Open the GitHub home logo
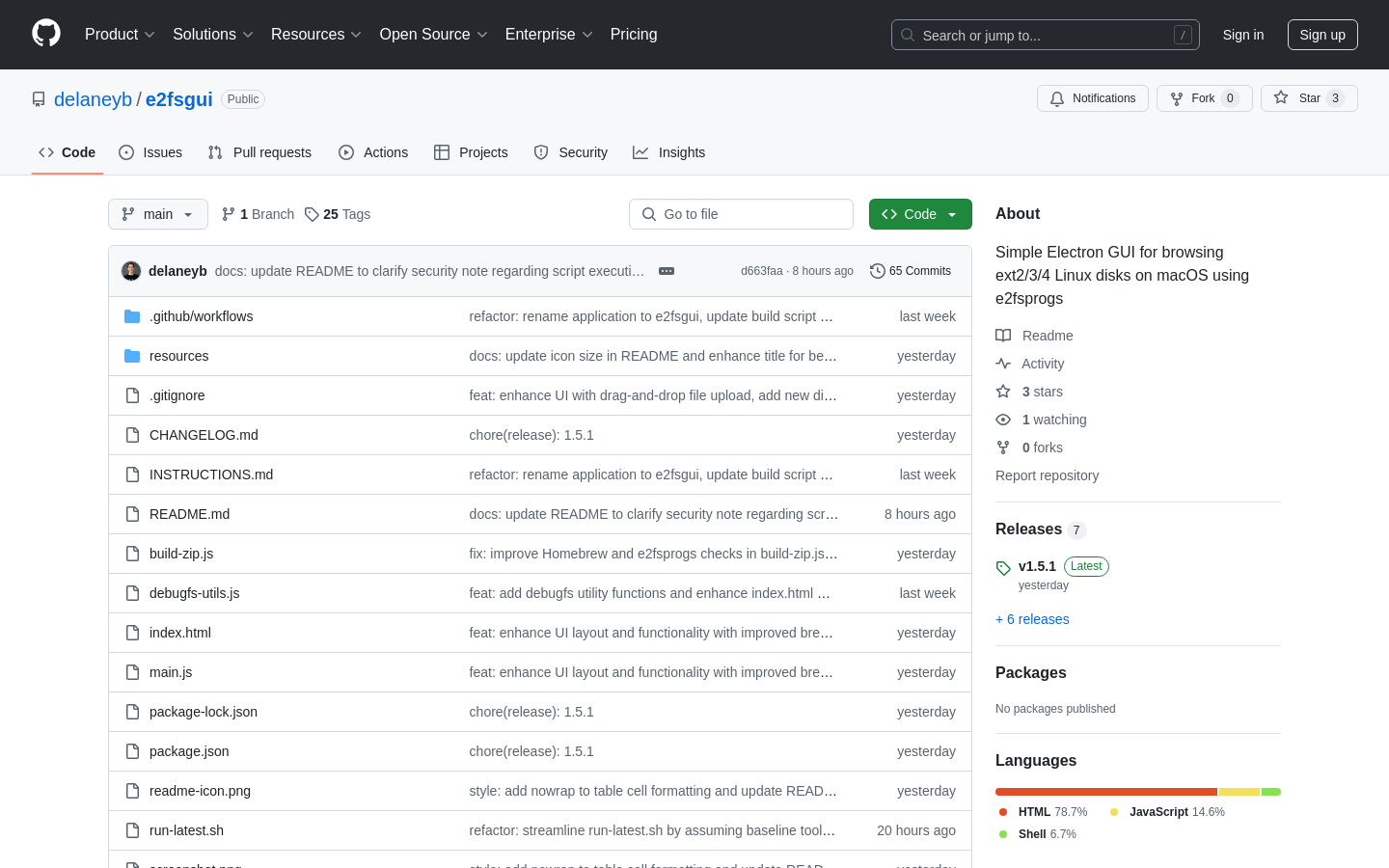This screenshot has width=1389, height=868. 46,34
